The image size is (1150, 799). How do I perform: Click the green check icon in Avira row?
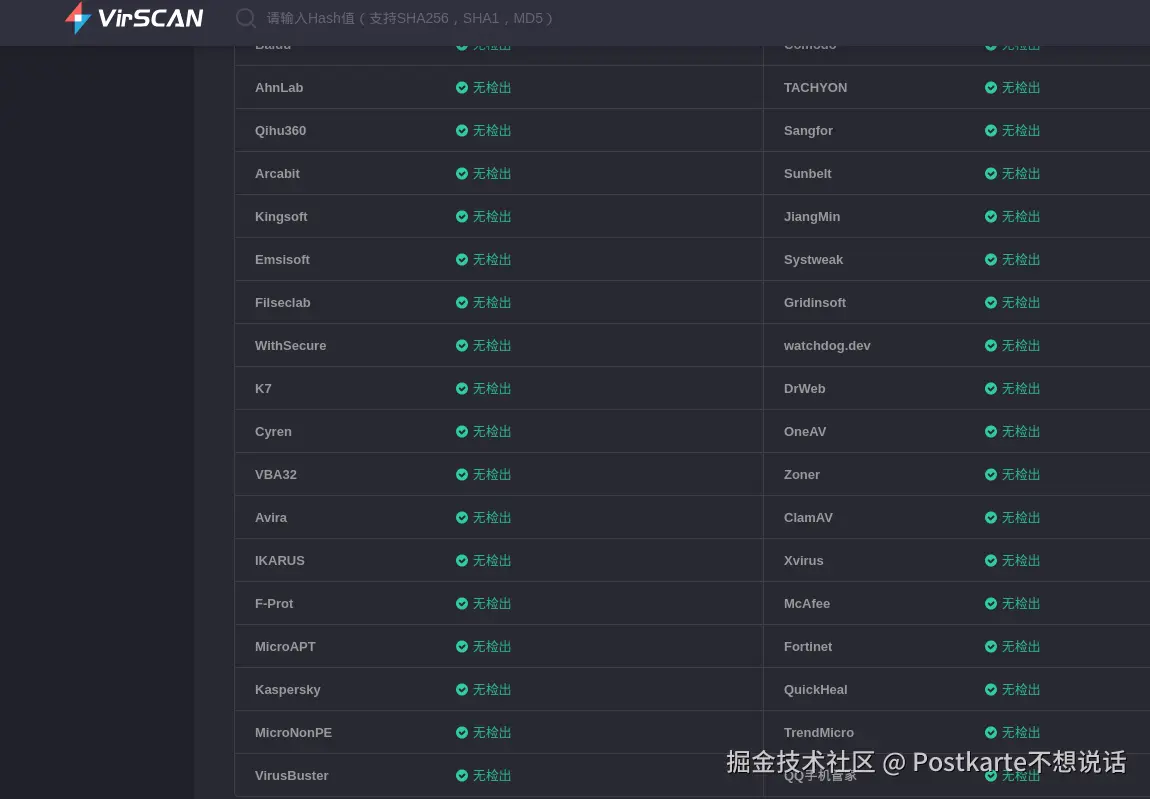click(x=462, y=517)
